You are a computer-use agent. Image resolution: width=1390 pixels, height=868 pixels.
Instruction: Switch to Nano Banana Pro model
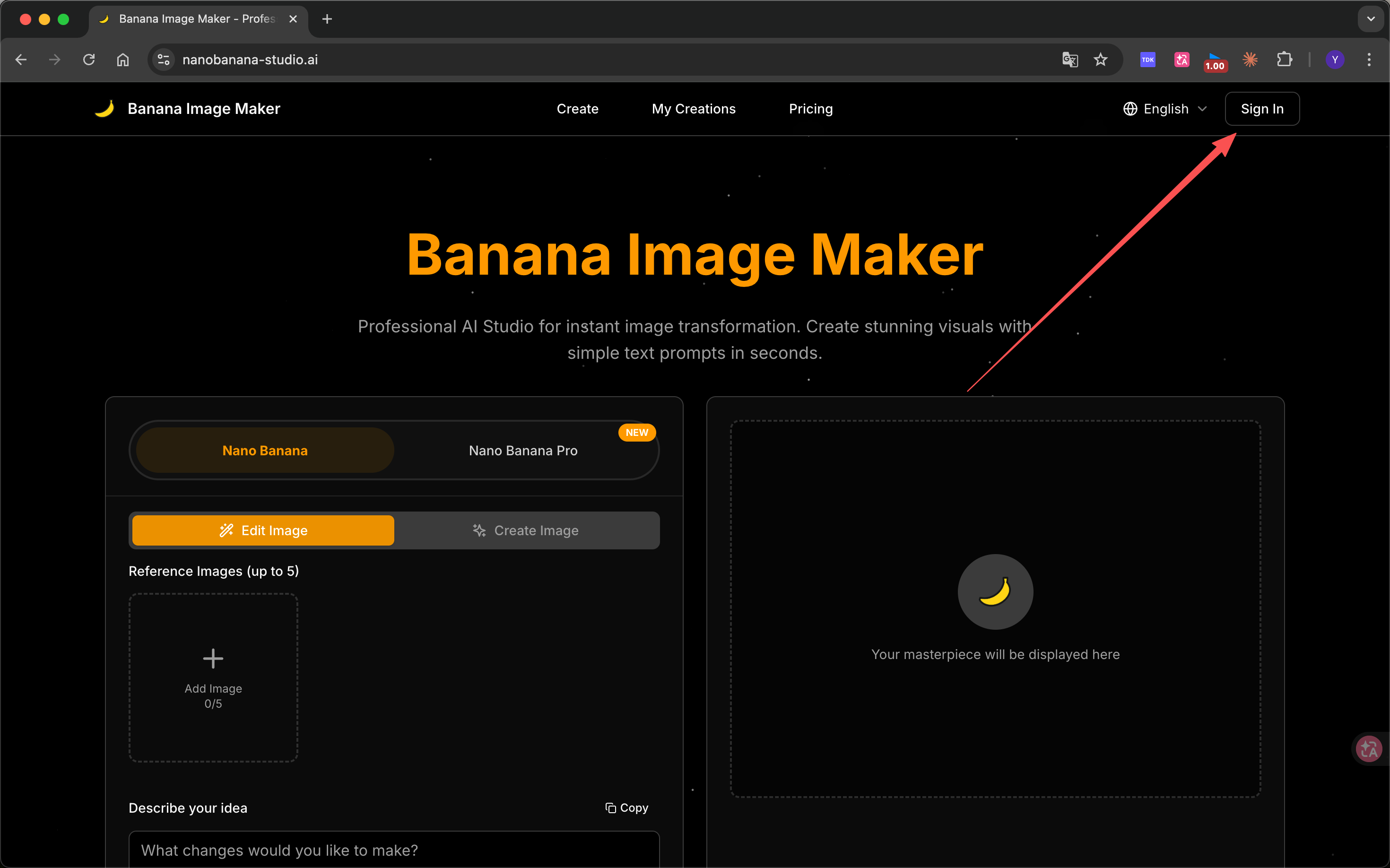[523, 451]
